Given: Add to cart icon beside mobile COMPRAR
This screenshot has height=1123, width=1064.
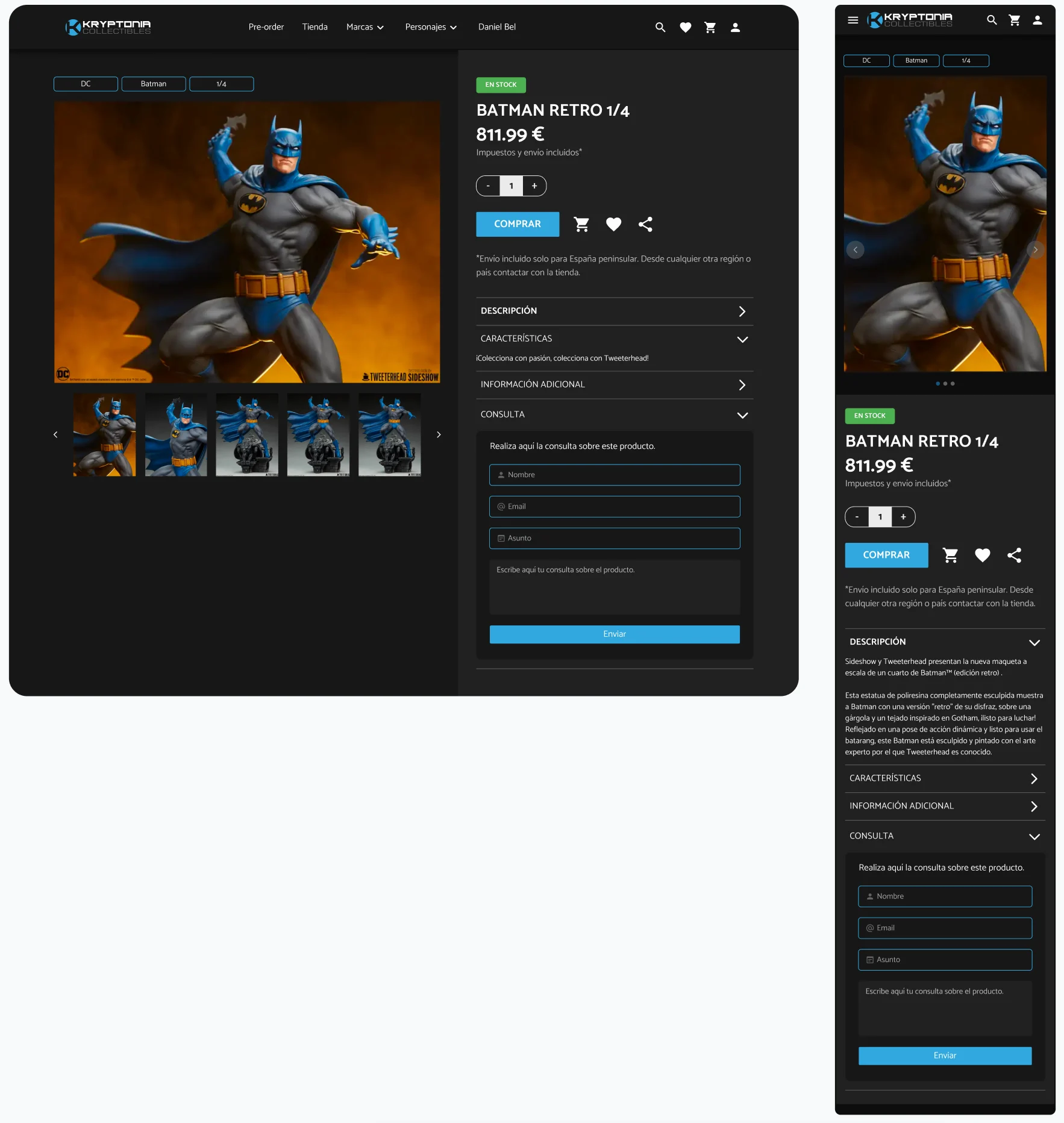Looking at the screenshot, I should tap(950, 555).
